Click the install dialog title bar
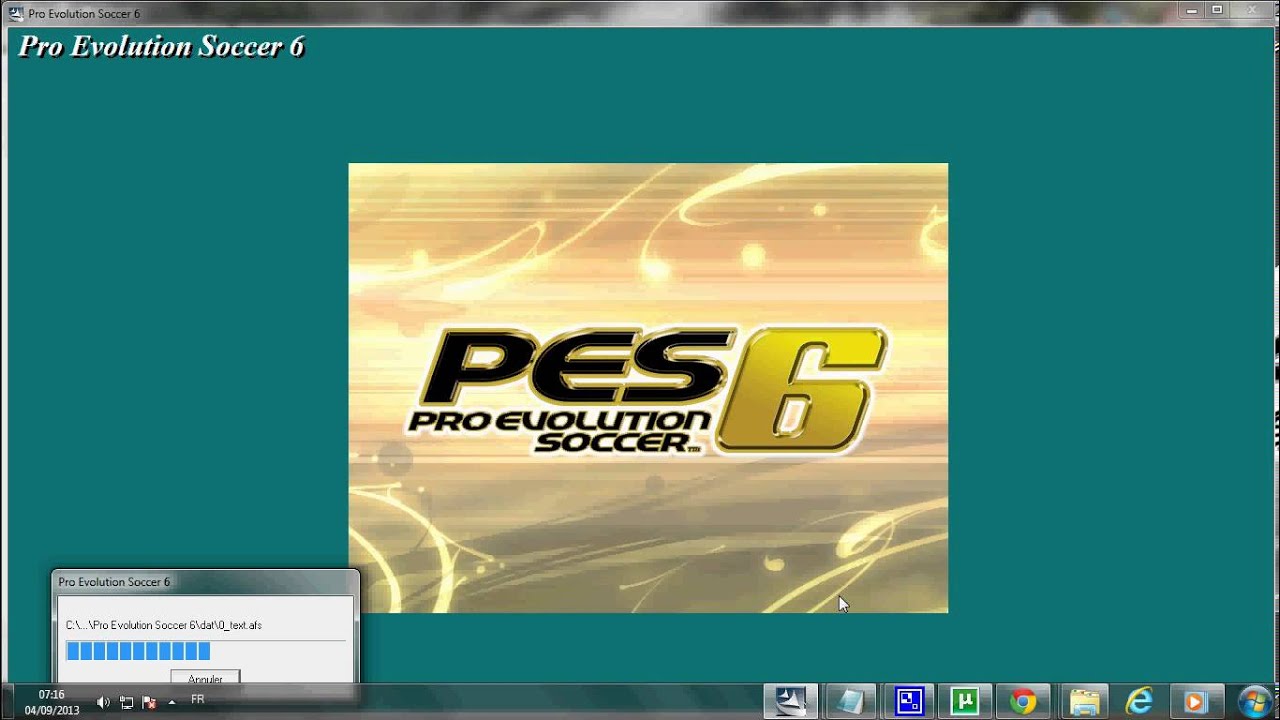The width and height of the screenshot is (1280, 720). 205,581
